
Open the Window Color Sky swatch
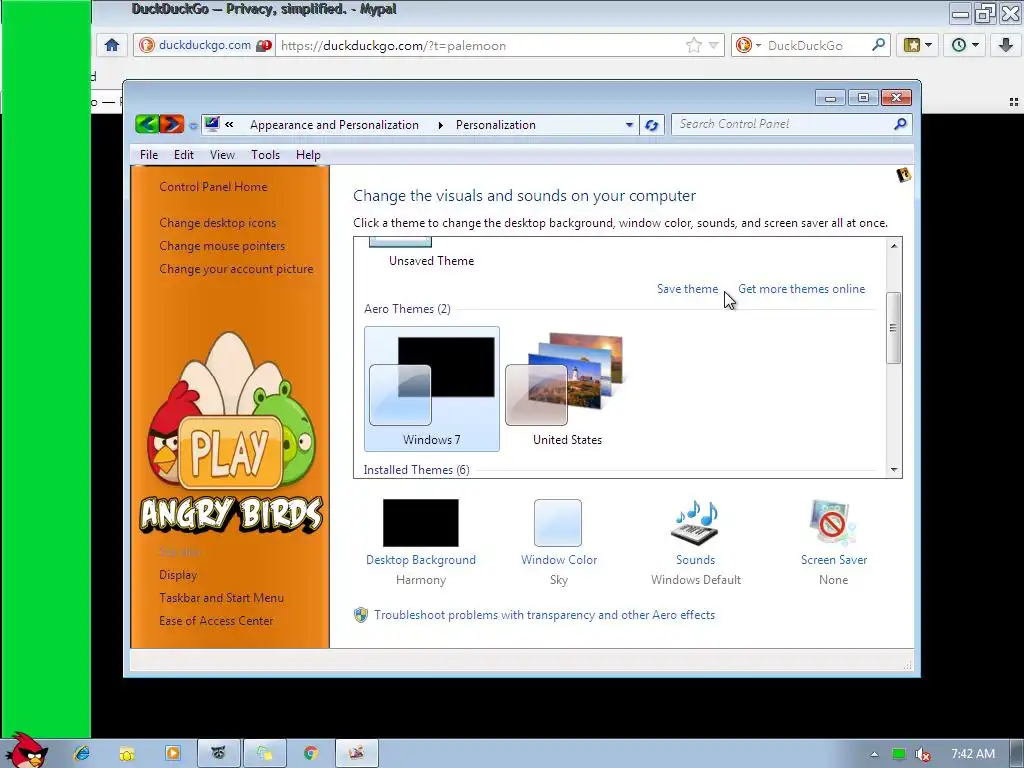click(x=558, y=523)
